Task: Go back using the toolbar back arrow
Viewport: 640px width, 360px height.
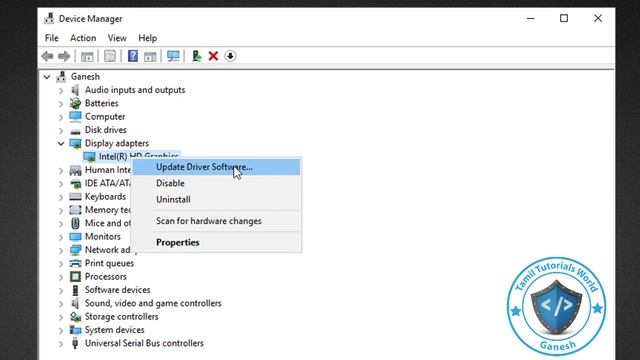Action: click(47, 56)
